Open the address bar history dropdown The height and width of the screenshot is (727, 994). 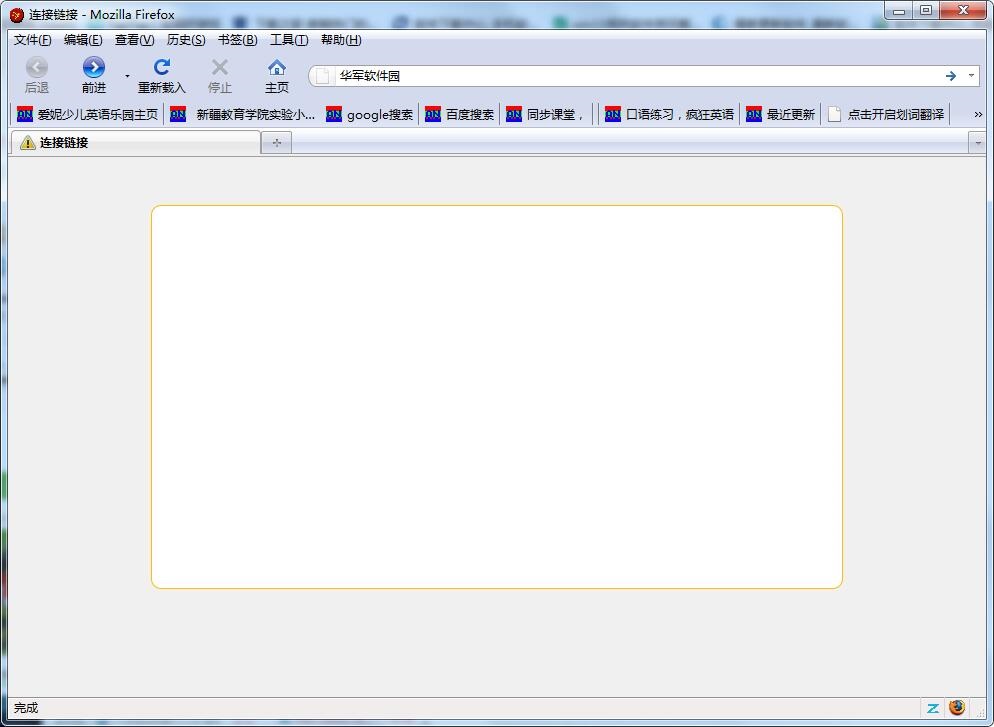tap(971, 76)
